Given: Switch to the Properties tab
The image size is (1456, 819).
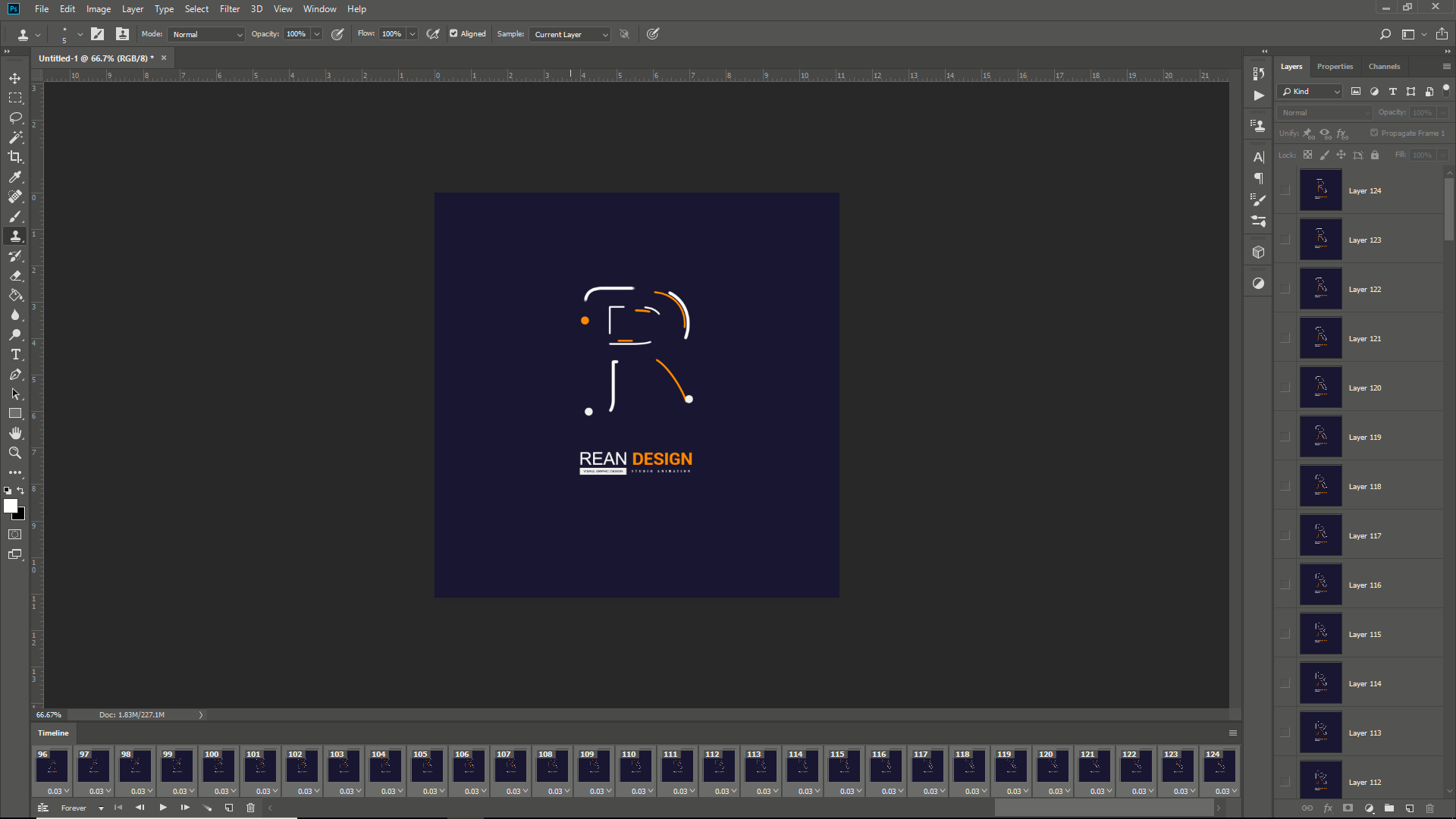Looking at the screenshot, I should pos(1335,67).
